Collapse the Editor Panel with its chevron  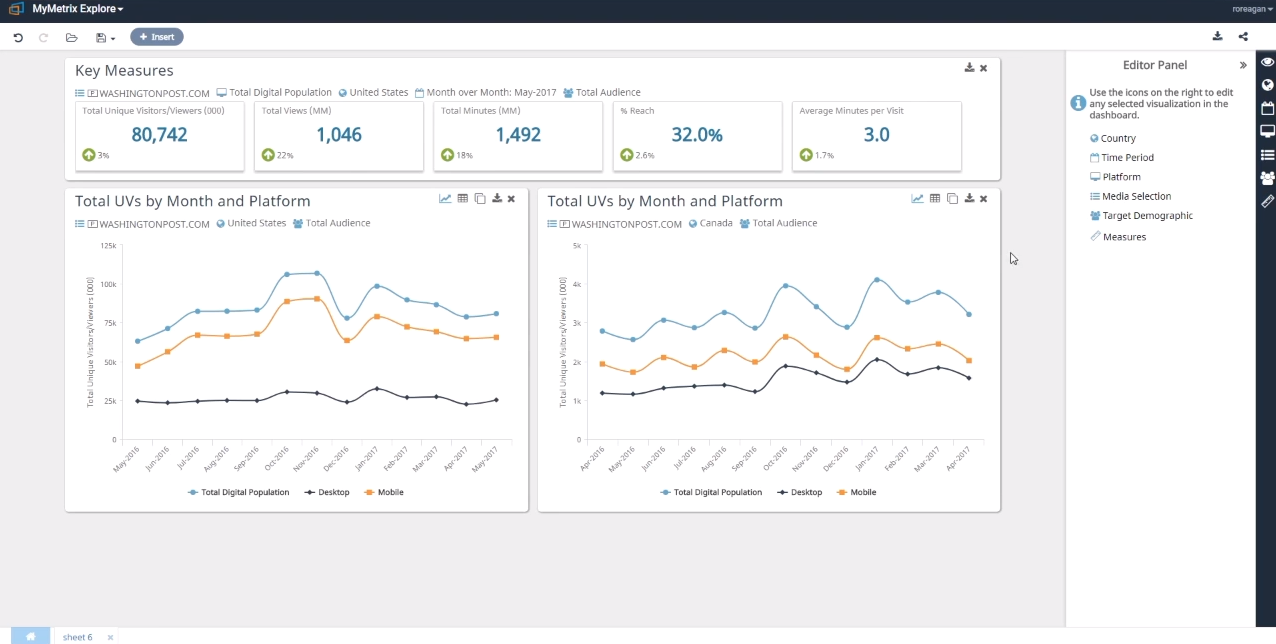pos(1242,65)
